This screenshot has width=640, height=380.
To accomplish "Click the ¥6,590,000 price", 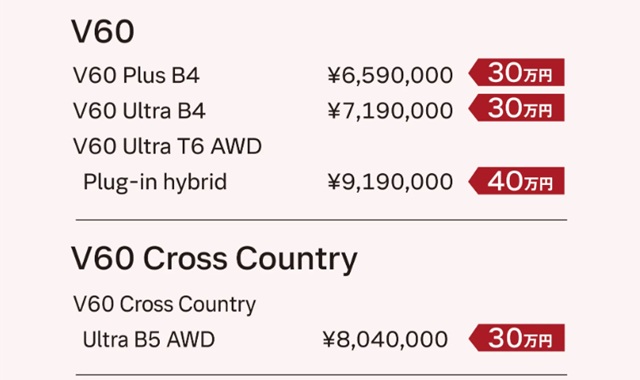I will (x=390, y=76).
